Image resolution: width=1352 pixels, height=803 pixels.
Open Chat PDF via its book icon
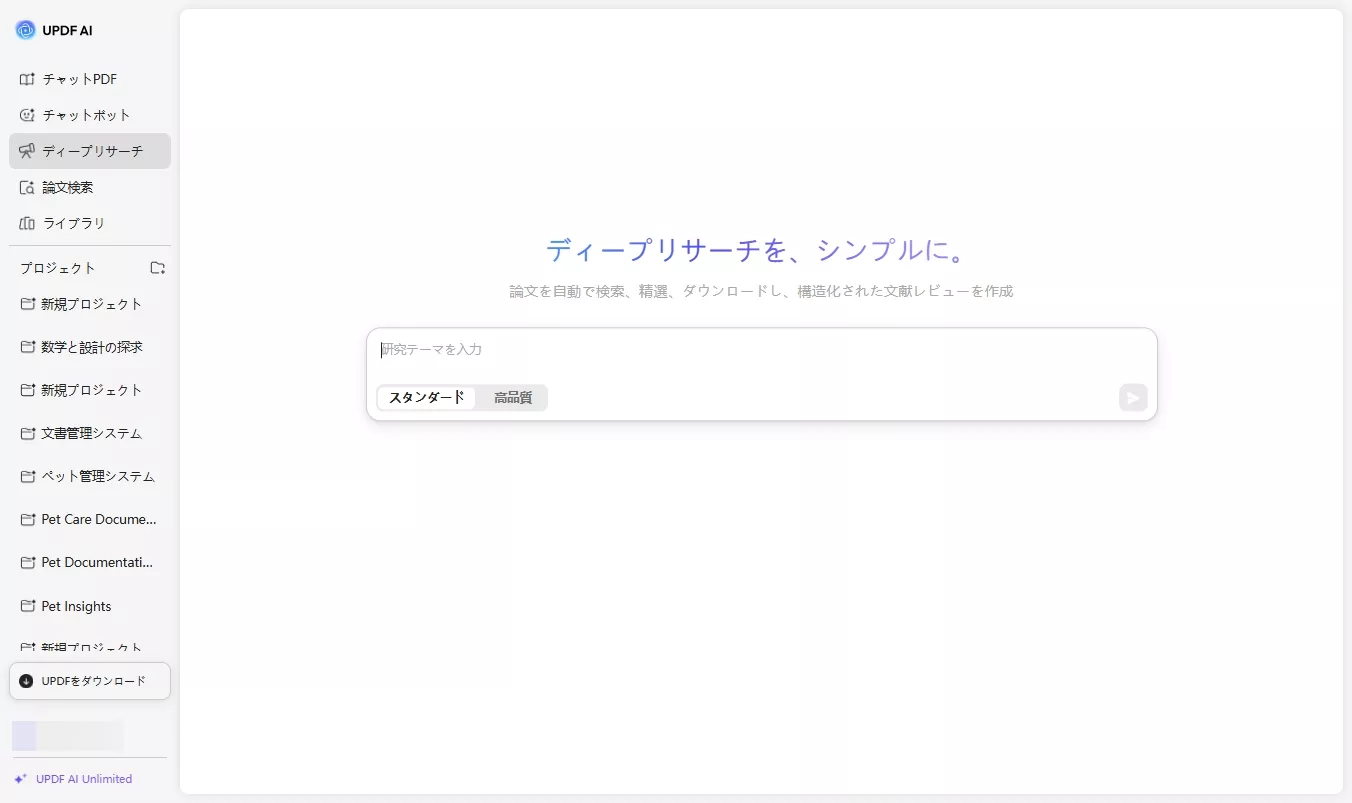pos(27,79)
